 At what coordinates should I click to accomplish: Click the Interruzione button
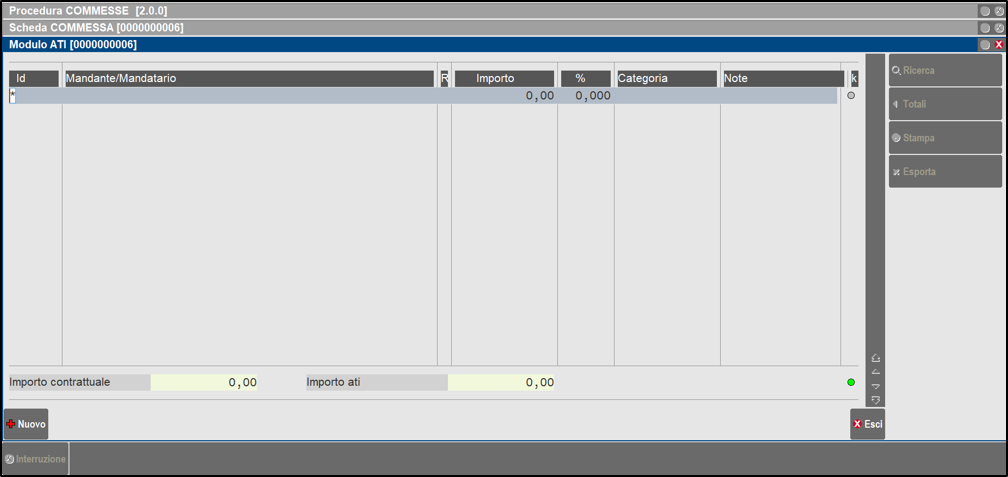pyautogui.click(x=35, y=459)
